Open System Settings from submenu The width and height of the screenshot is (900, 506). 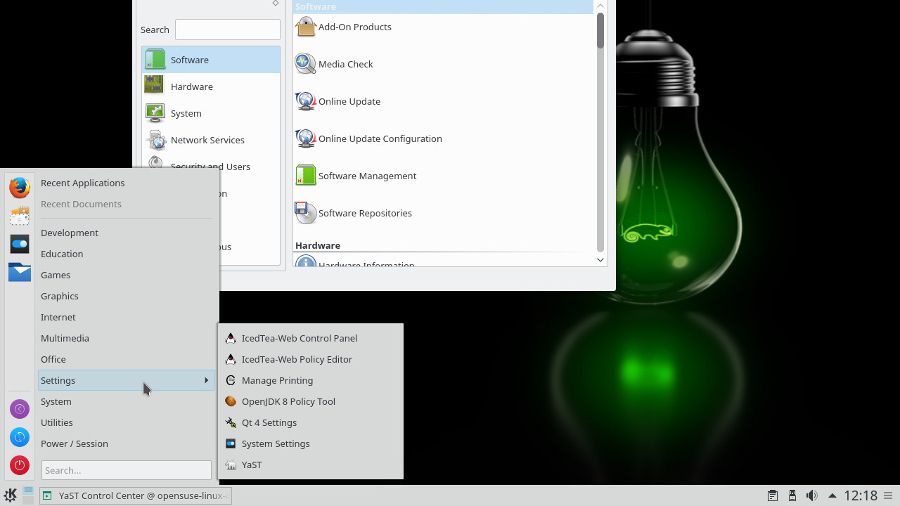(x=311, y=443)
